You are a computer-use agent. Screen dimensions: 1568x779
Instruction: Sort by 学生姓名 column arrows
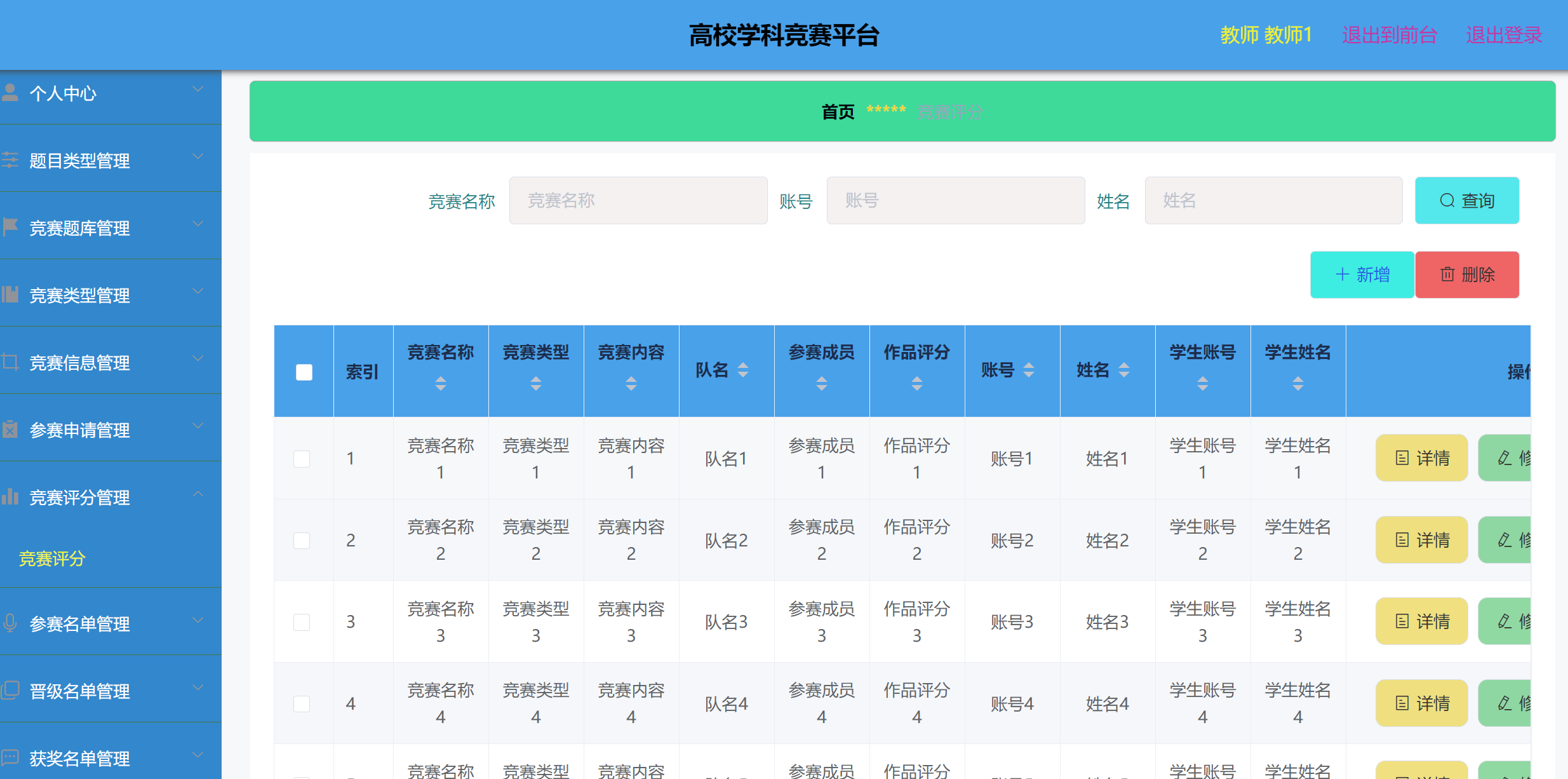[1298, 383]
